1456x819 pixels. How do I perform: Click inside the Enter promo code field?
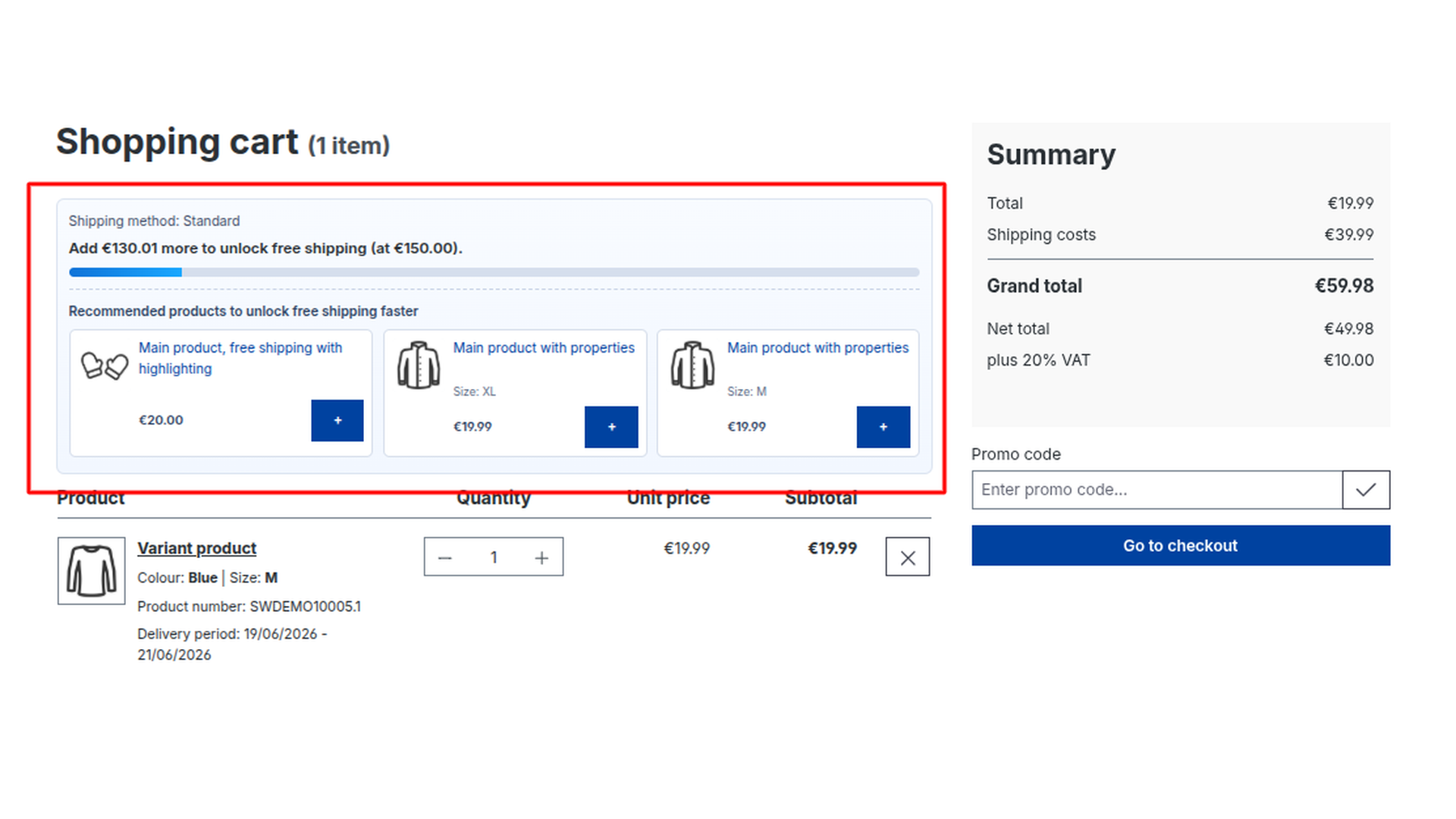1157,490
